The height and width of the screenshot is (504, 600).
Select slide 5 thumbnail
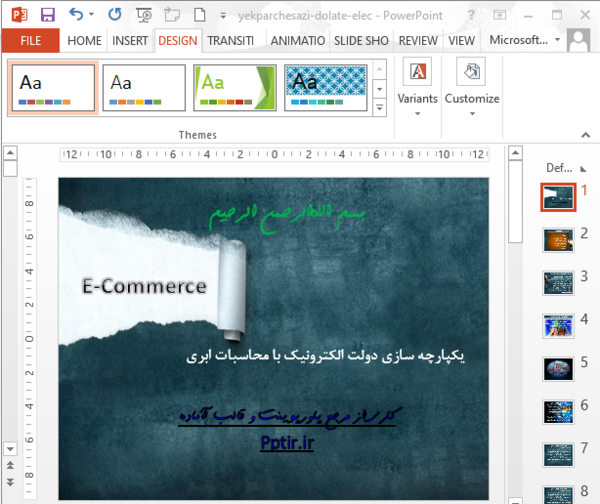pyautogui.click(x=558, y=369)
